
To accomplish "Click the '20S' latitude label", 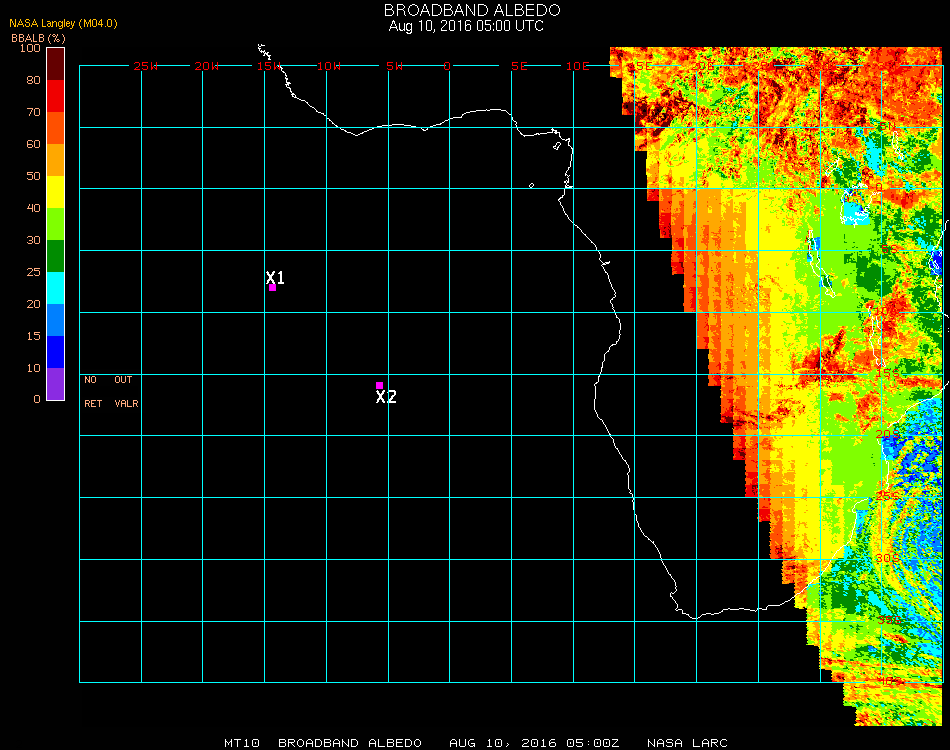I will pyautogui.click(x=888, y=435).
